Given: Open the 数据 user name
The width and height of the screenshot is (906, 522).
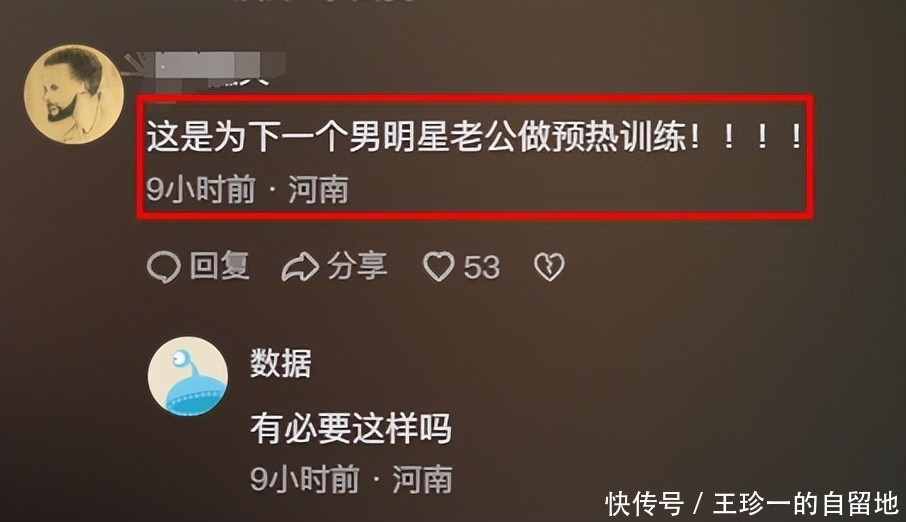Looking at the screenshot, I should (281, 363).
